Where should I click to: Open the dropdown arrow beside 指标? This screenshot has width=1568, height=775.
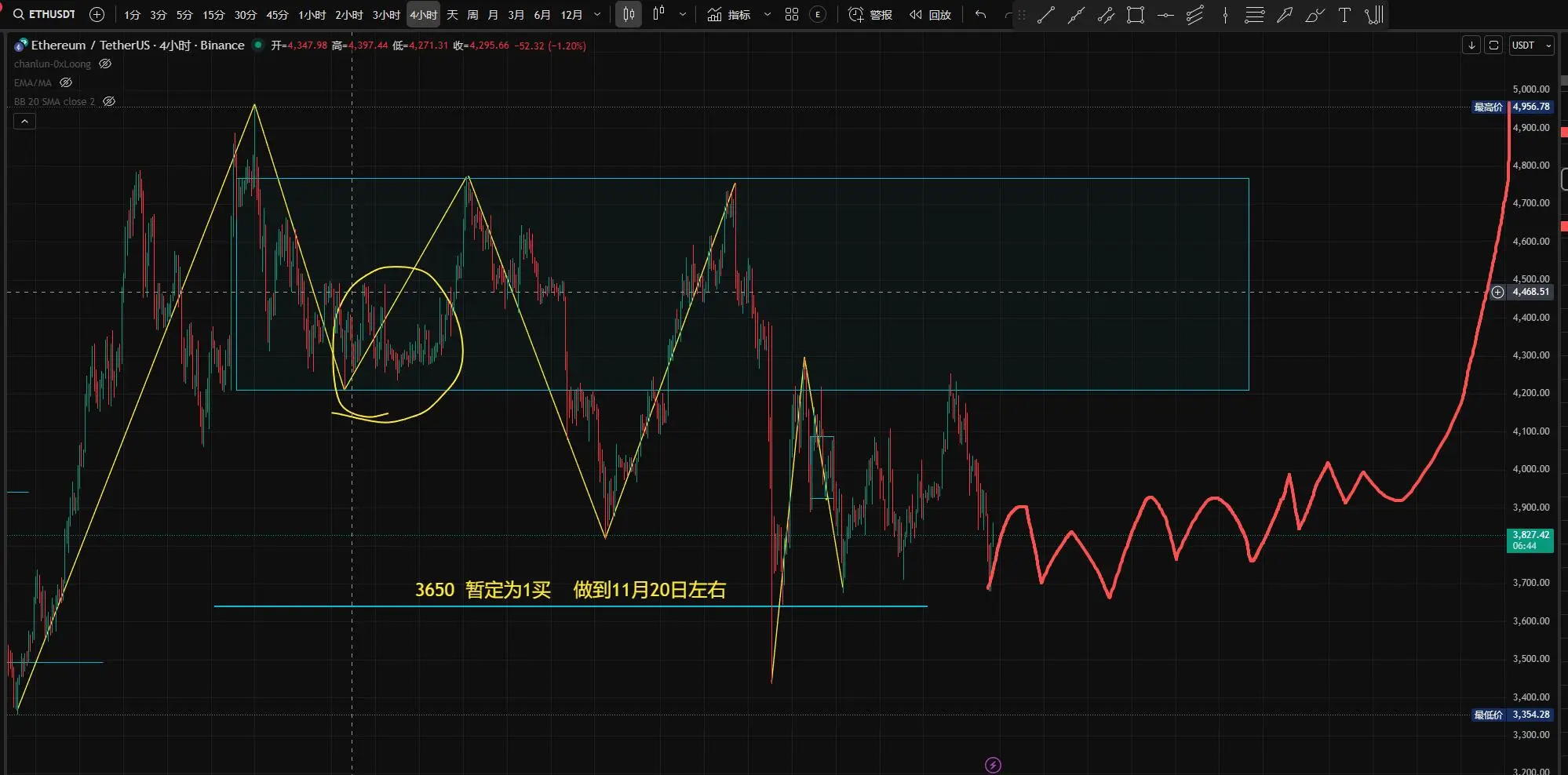click(x=767, y=14)
